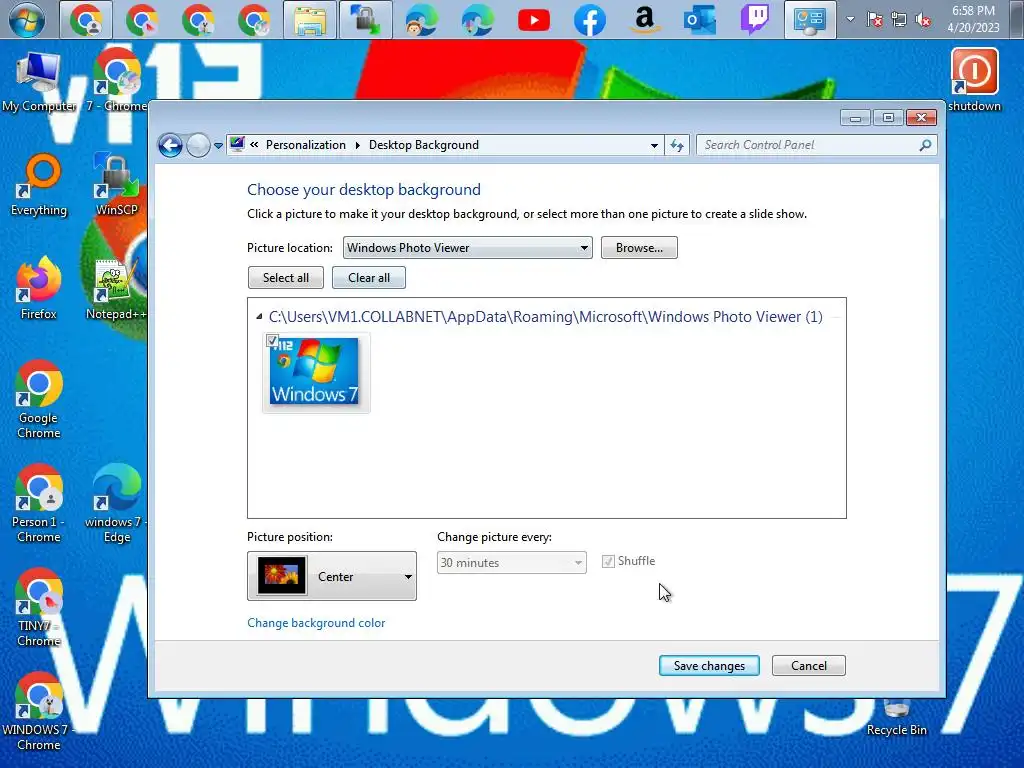1024x768 pixels.
Task: Click the Browse... button
Action: click(639, 248)
